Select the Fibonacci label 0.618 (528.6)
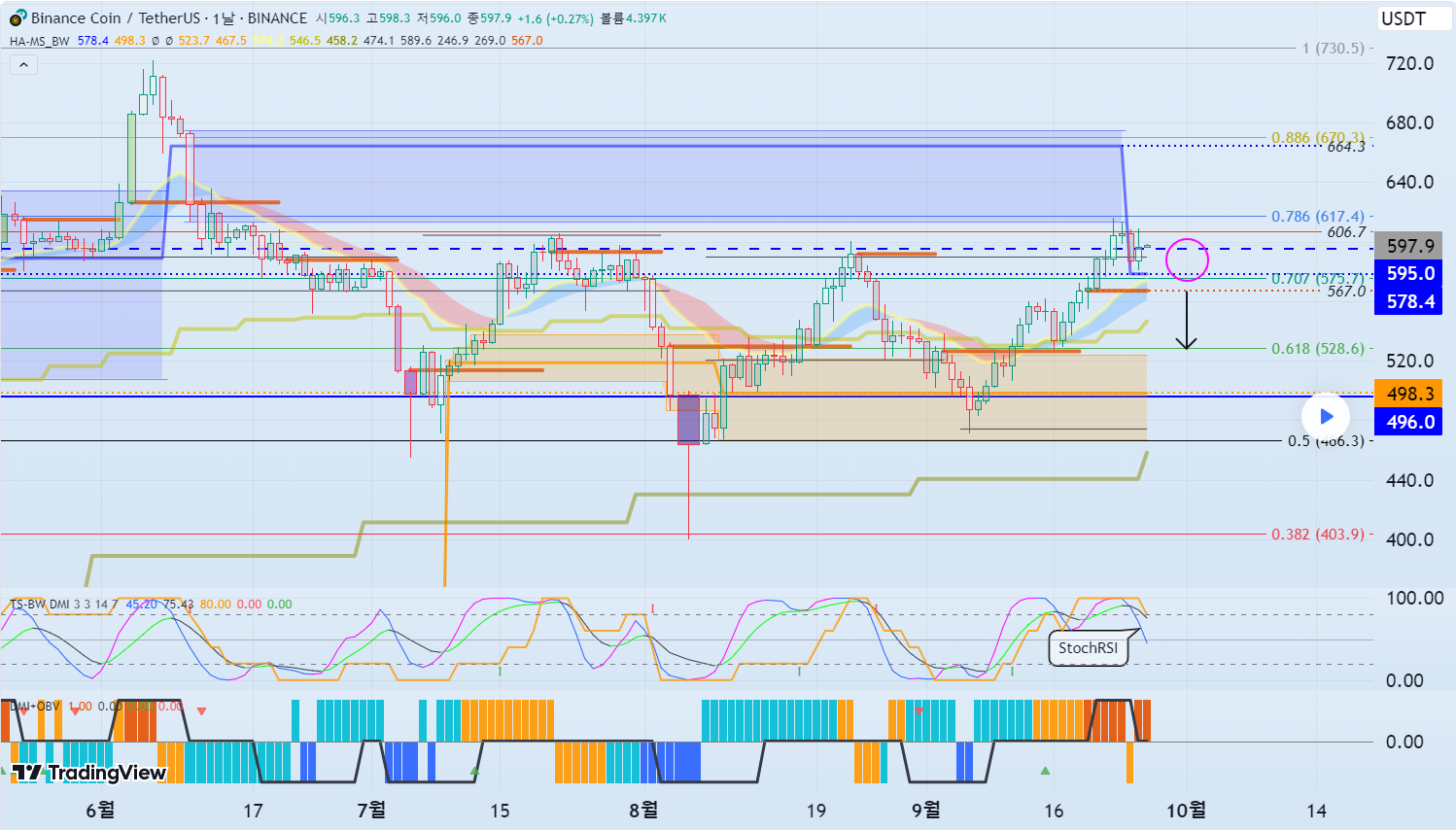Image resolution: width=1456 pixels, height=830 pixels. coord(1318,349)
